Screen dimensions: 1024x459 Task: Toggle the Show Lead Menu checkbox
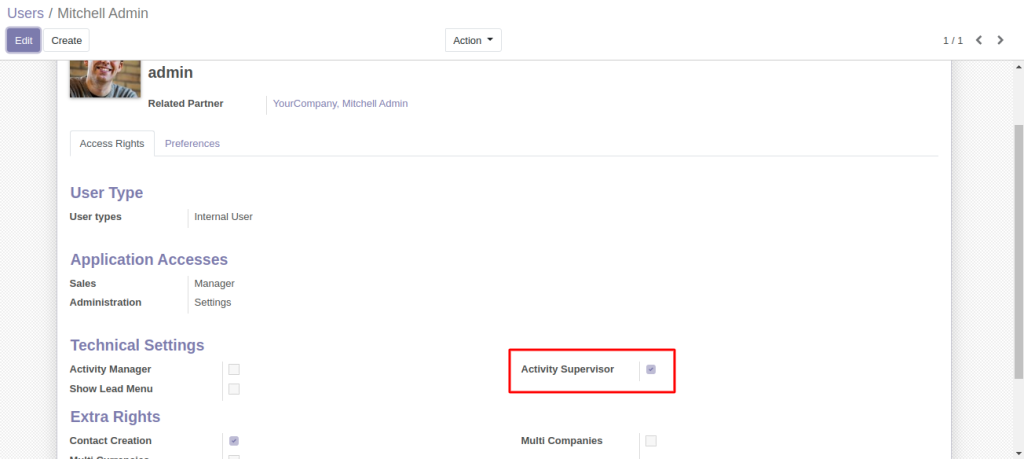(x=234, y=389)
